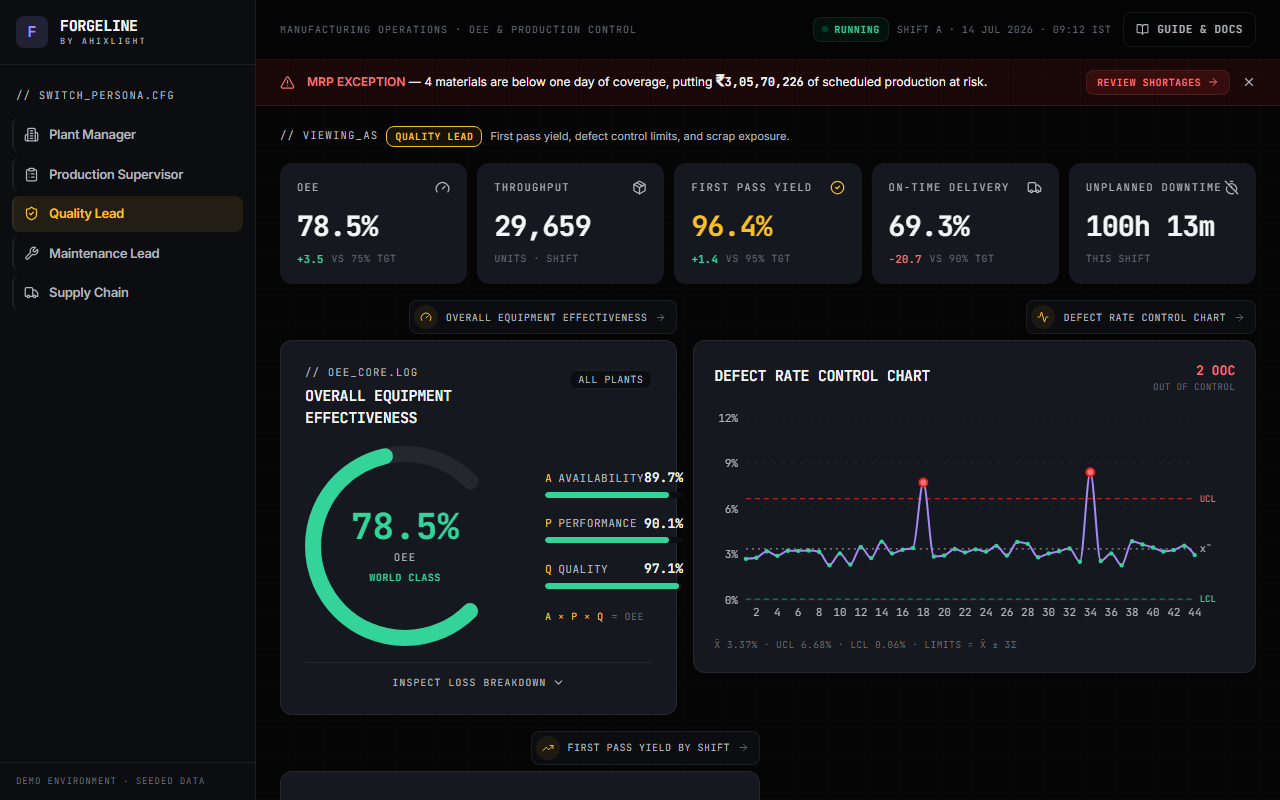Viewport: 1280px width, 800px height.
Task: Click the Availability 89.7% progress bar
Action: (x=612, y=494)
